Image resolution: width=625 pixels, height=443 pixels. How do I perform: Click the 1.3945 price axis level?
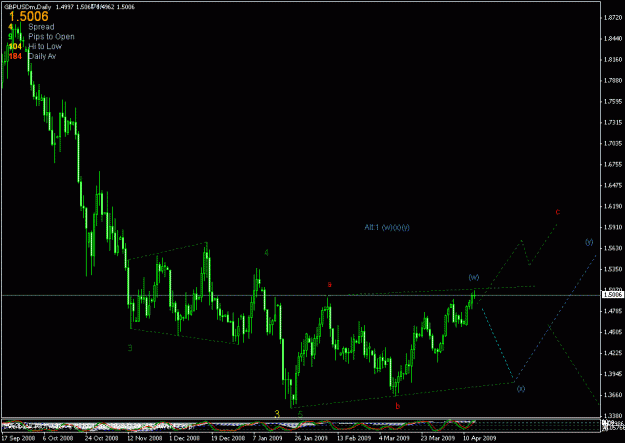click(613, 374)
